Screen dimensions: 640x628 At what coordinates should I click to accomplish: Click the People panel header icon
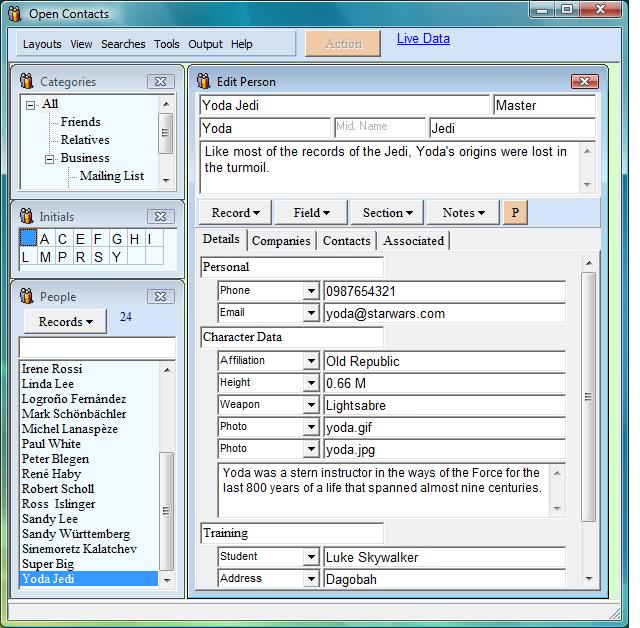[27, 296]
